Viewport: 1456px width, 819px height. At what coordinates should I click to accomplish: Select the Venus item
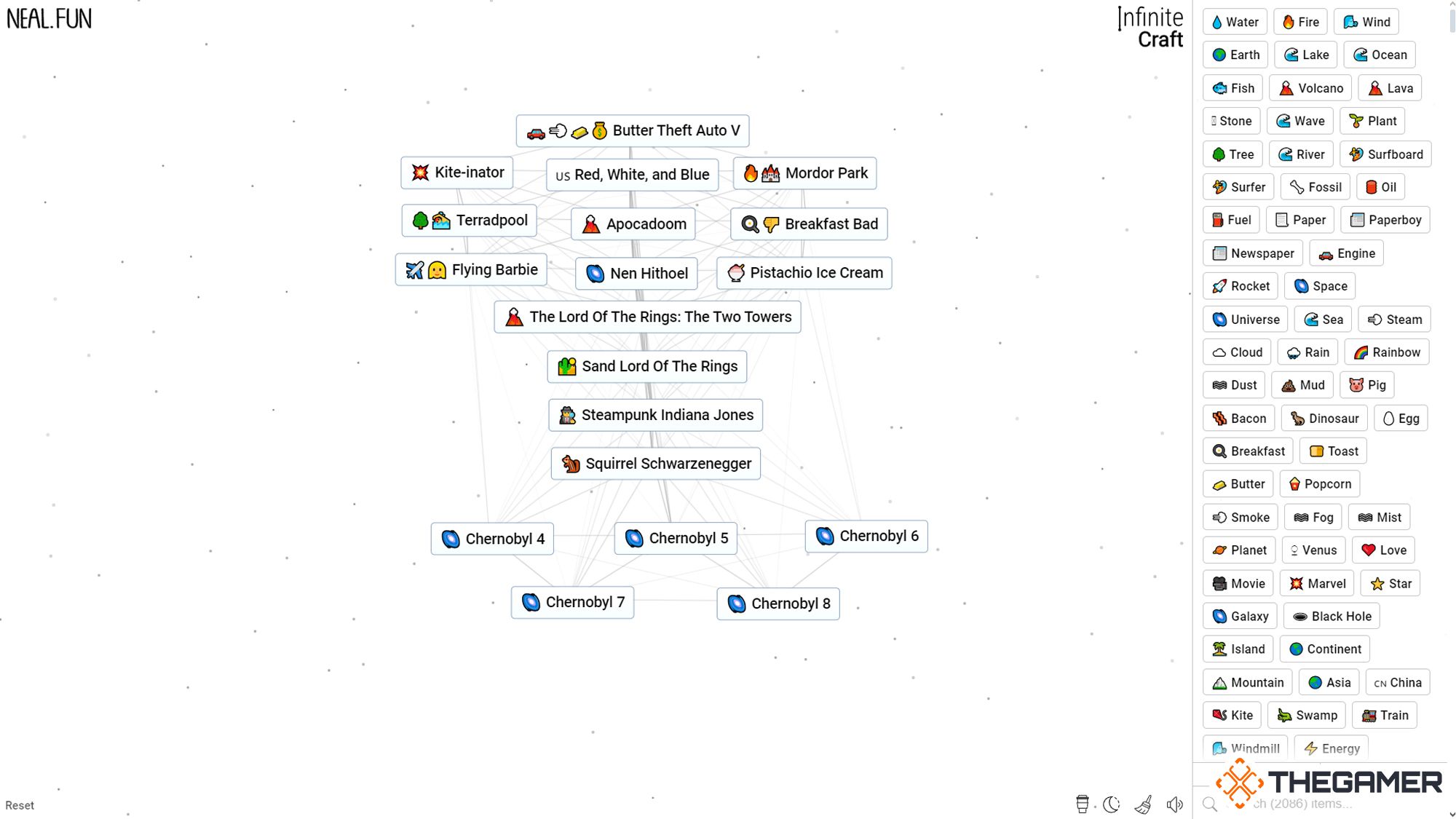click(1313, 550)
